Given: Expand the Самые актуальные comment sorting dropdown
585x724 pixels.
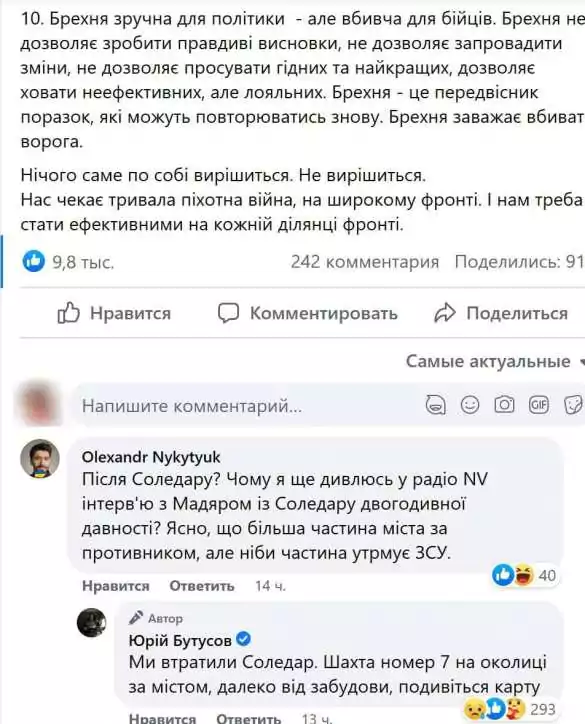Looking at the screenshot, I should coord(495,361).
